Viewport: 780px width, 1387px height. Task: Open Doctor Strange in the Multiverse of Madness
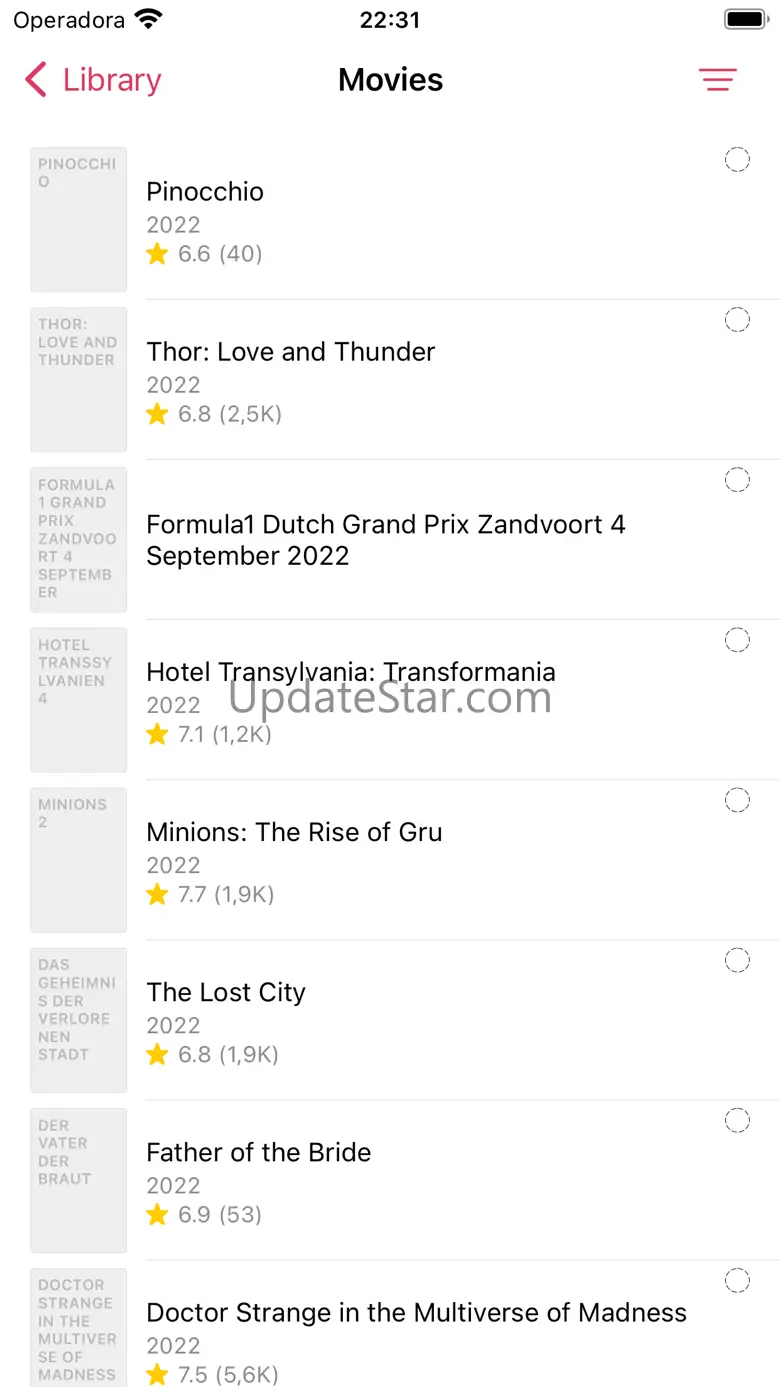pyautogui.click(x=416, y=1312)
